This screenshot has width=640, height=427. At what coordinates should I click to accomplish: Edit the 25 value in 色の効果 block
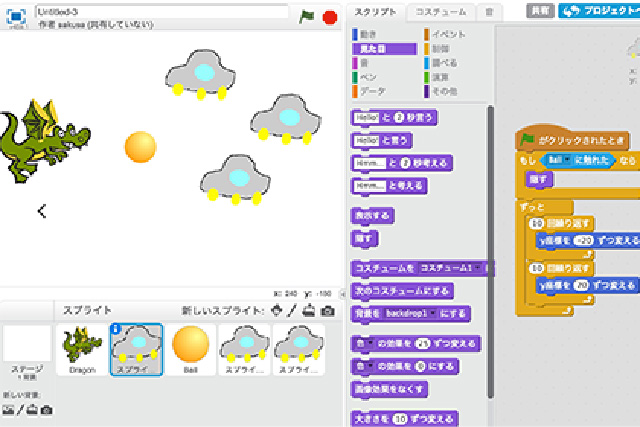tap(423, 344)
